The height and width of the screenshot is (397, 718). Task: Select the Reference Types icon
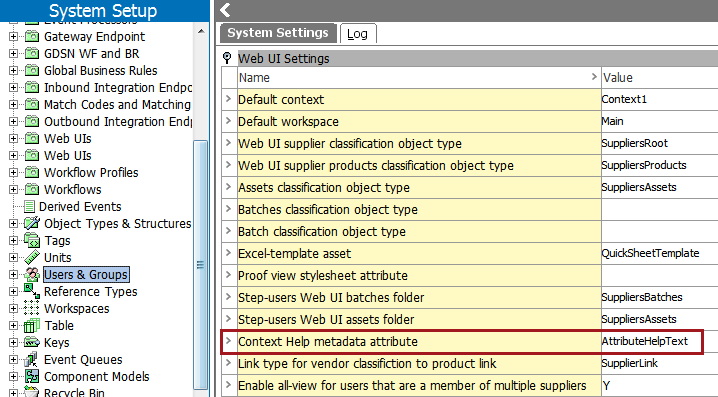point(32,291)
